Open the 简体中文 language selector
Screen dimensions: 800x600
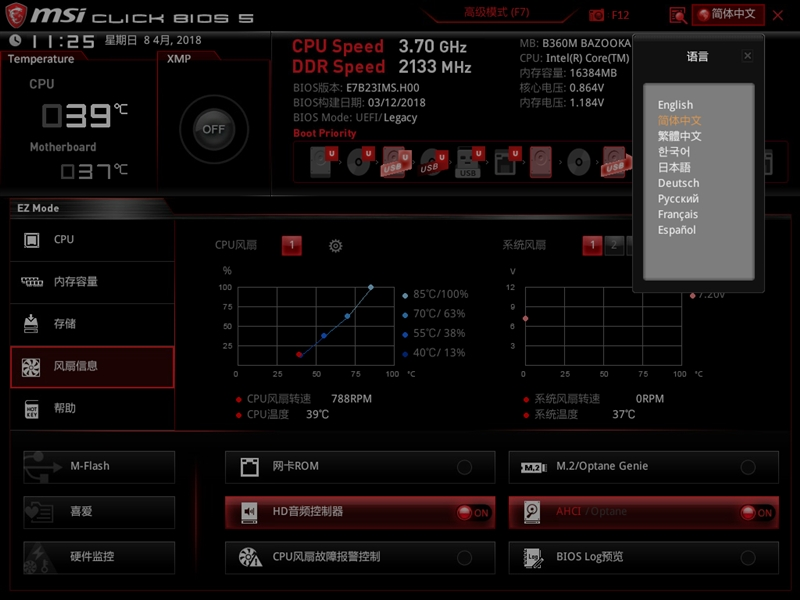[728, 15]
